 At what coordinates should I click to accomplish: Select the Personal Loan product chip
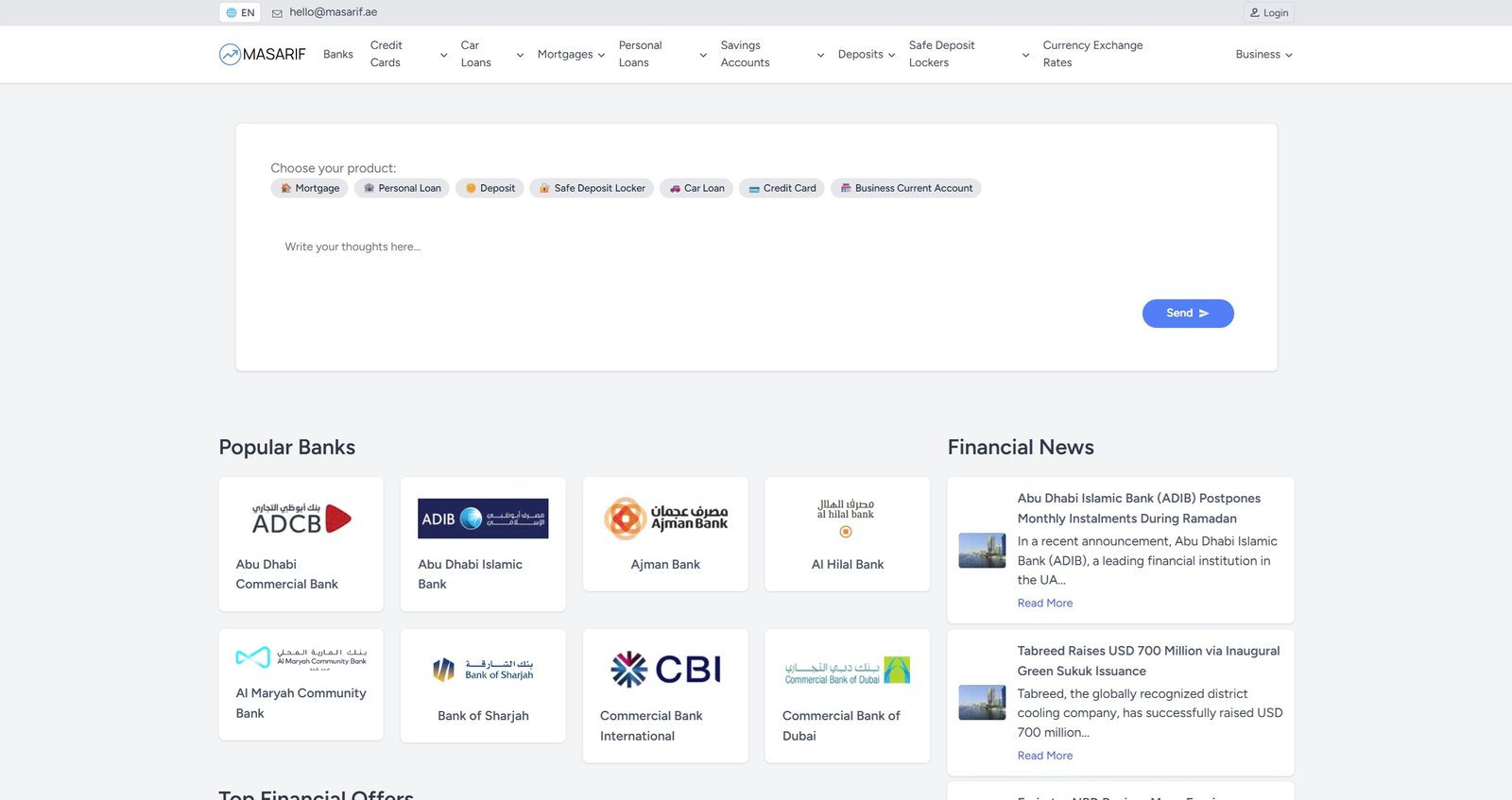coord(402,188)
